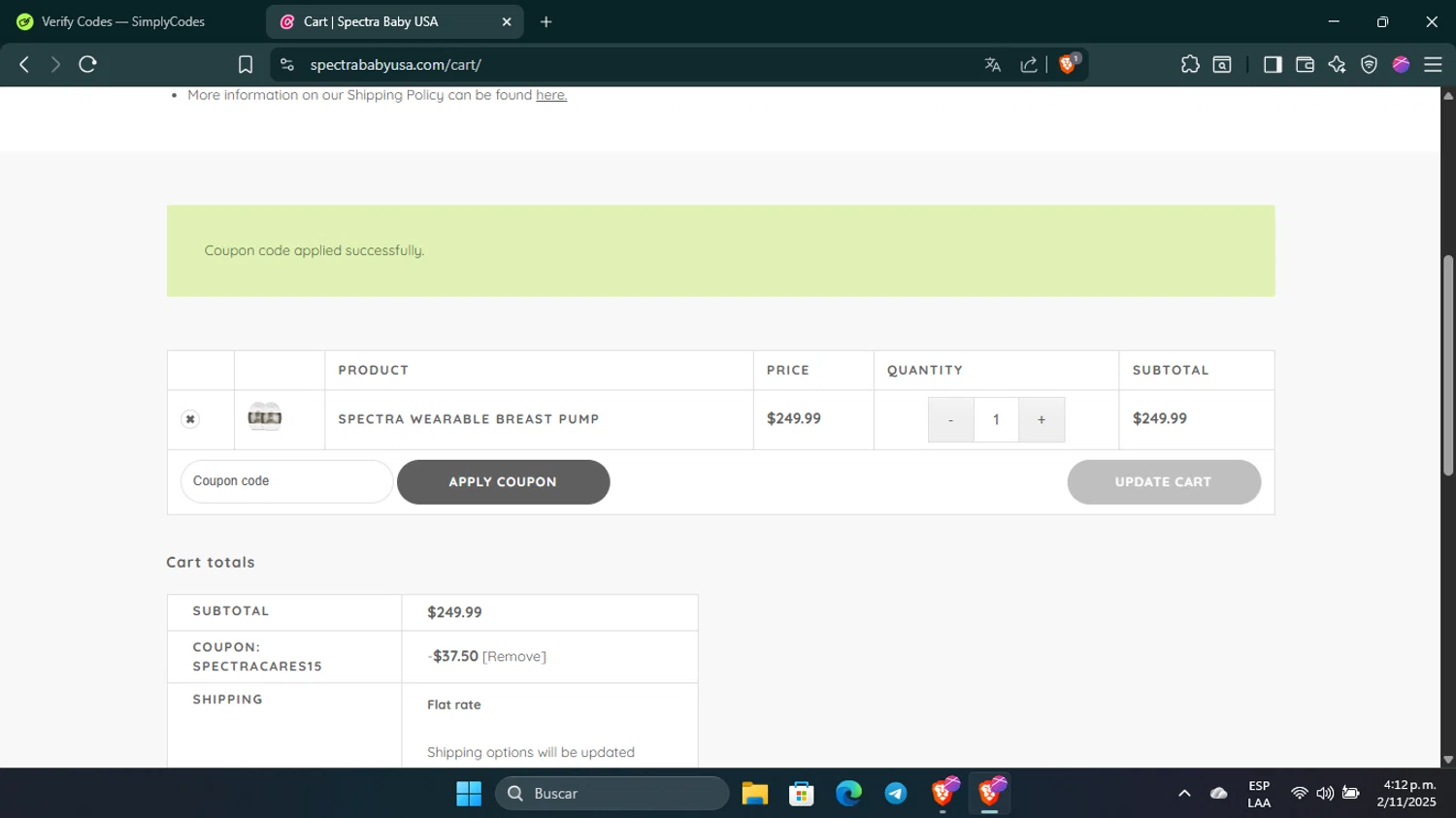Open a new browser tab
Viewport: 1456px width, 818px height.
click(546, 21)
